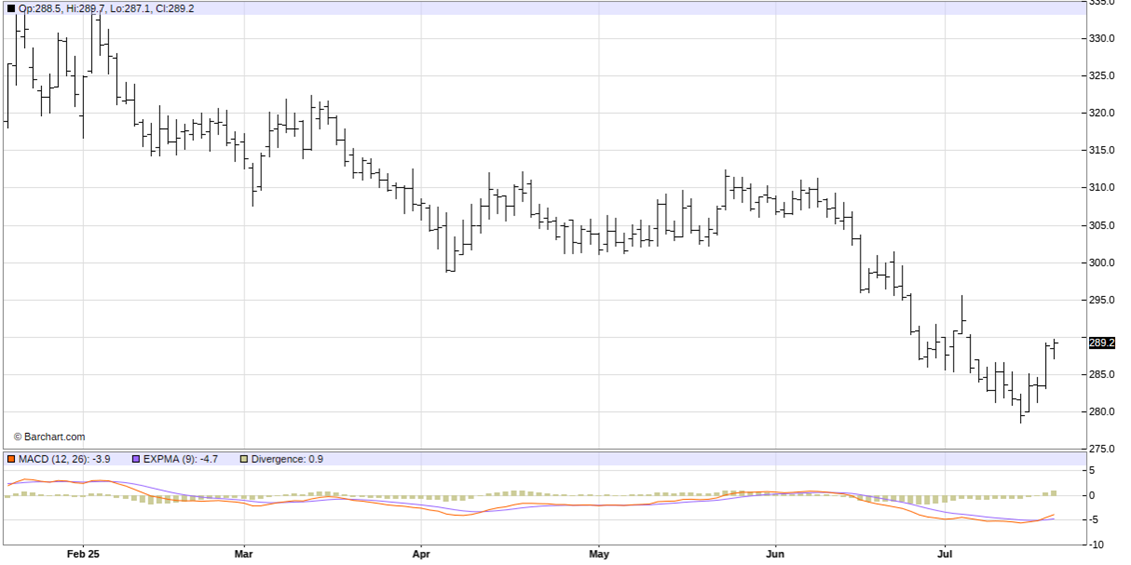Click the orange MACD legend swatch

[x=11, y=459]
